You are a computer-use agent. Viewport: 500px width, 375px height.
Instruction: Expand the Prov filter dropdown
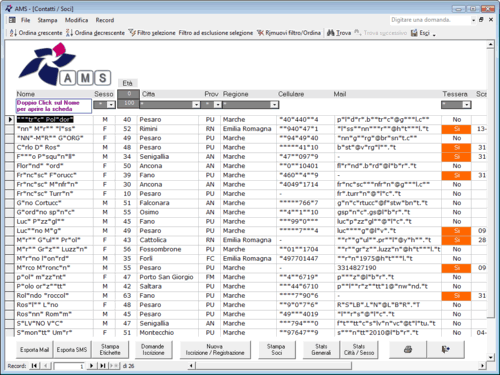(x=217, y=105)
